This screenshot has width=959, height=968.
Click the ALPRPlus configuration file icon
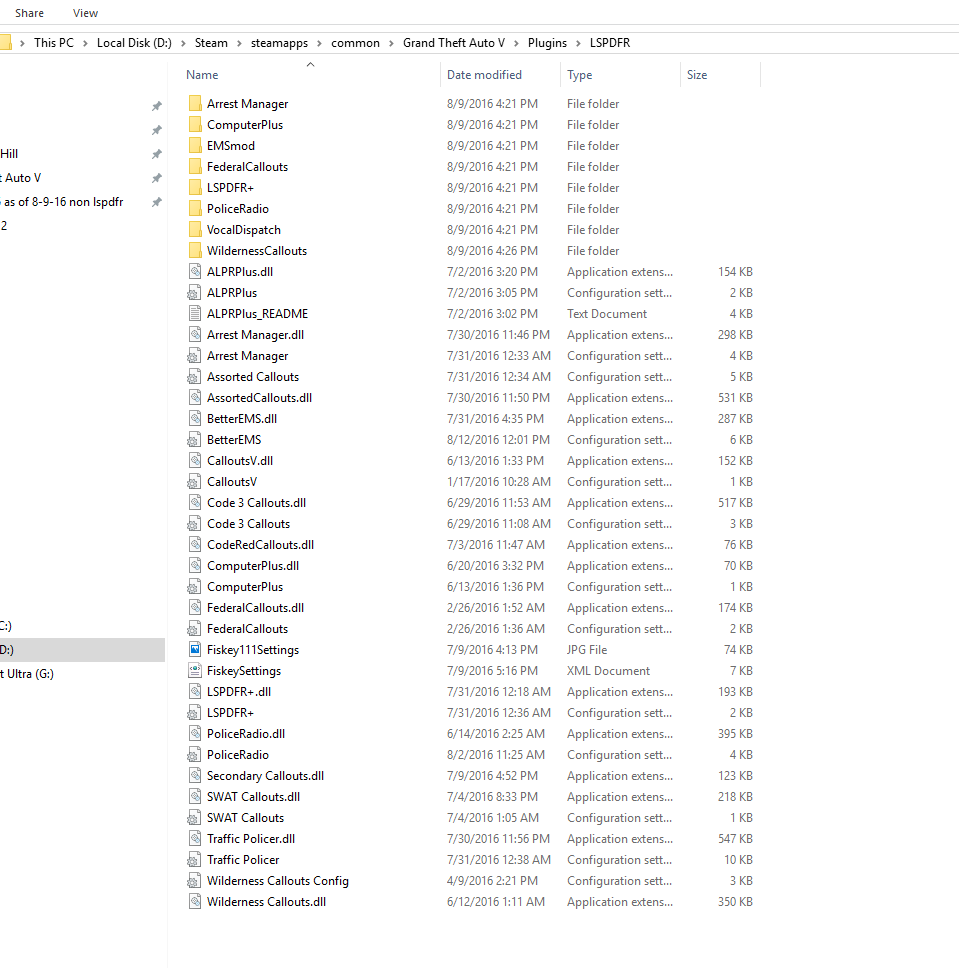click(x=195, y=292)
